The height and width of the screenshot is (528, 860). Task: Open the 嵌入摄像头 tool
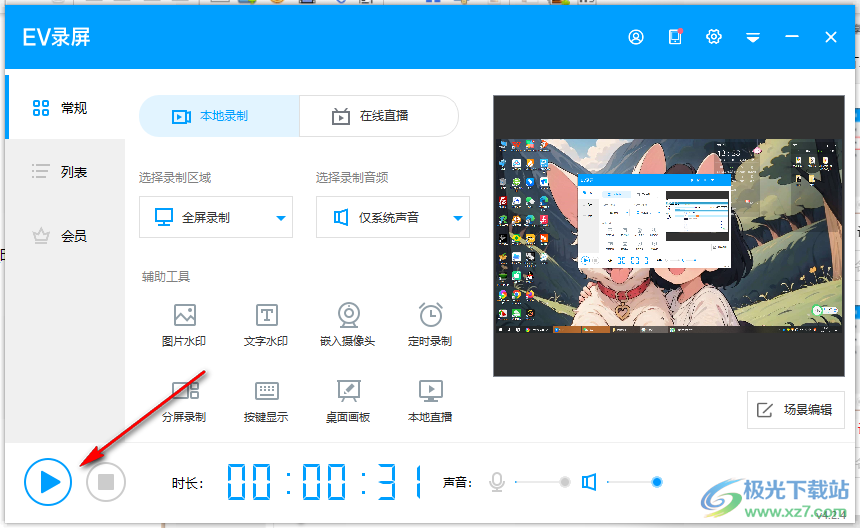click(348, 325)
